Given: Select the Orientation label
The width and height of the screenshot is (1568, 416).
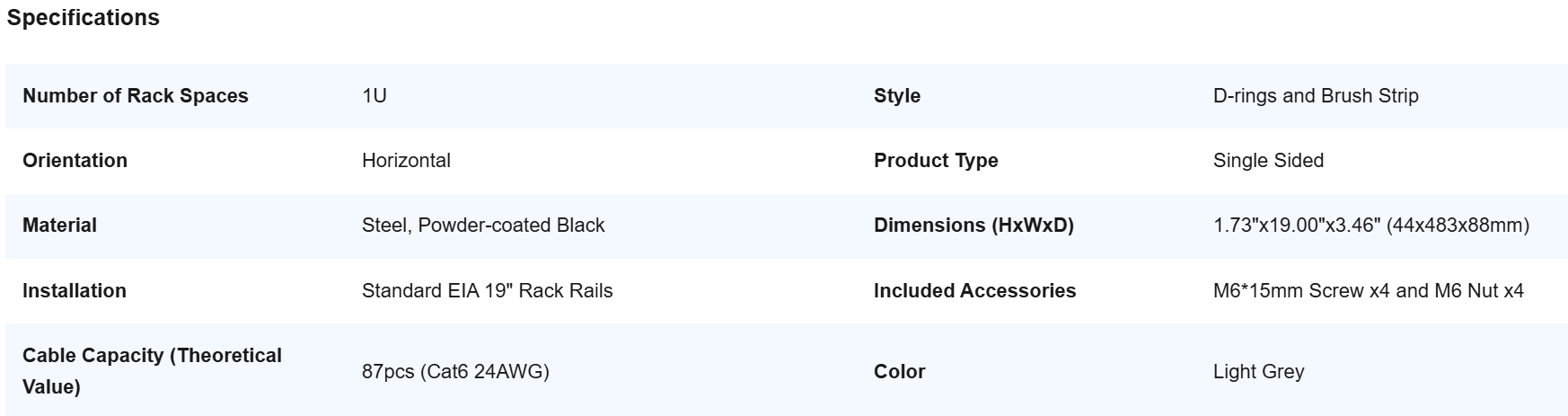Looking at the screenshot, I should tap(75, 161).
